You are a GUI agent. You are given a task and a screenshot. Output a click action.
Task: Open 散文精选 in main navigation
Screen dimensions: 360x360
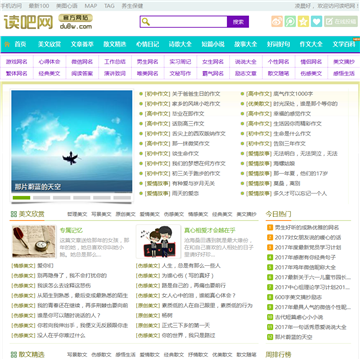[x=115, y=44]
